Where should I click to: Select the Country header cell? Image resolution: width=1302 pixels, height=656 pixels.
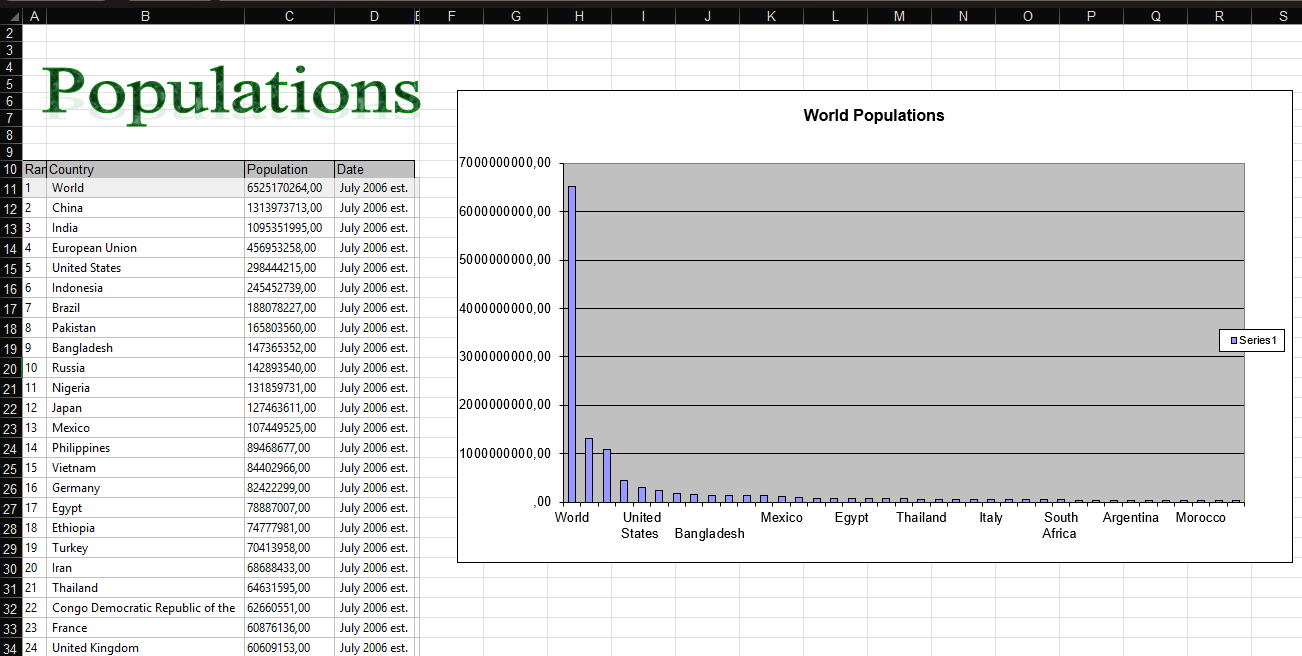(145, 170)
